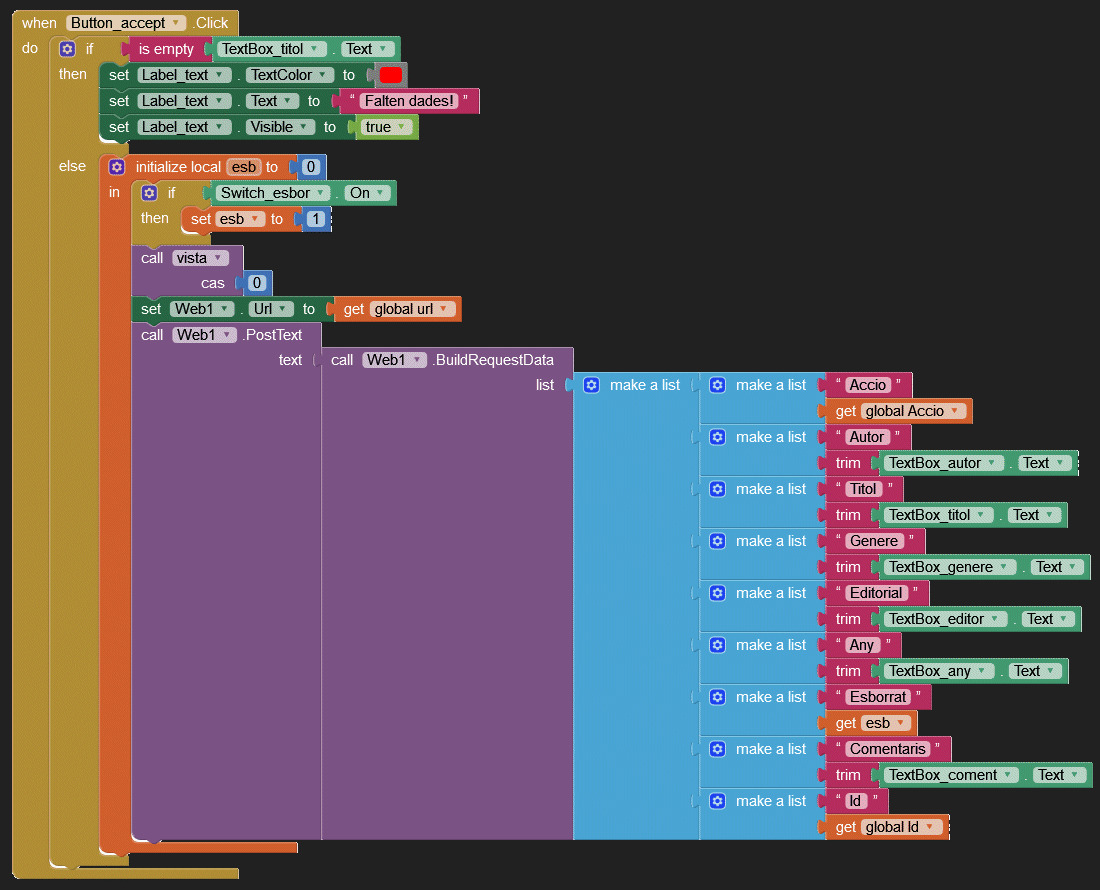Screen dimensions: 1100x890
Task: Click the "Falten dades!" text string field
Action: pos(409,101)
